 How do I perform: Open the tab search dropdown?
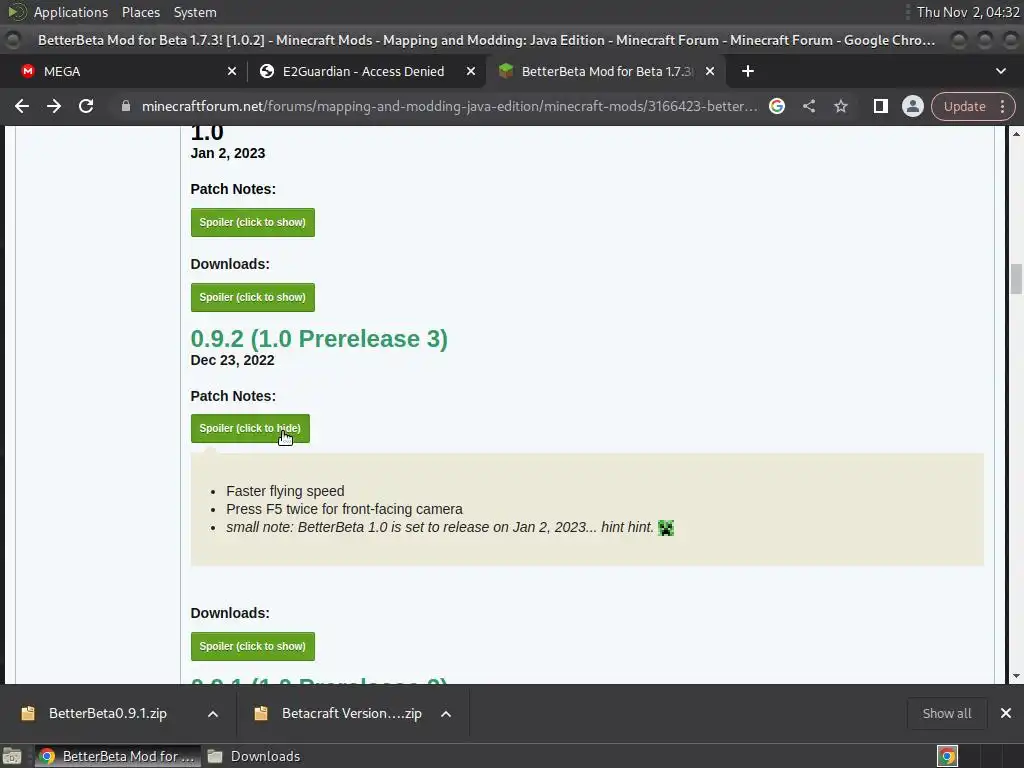point(1000,71)
